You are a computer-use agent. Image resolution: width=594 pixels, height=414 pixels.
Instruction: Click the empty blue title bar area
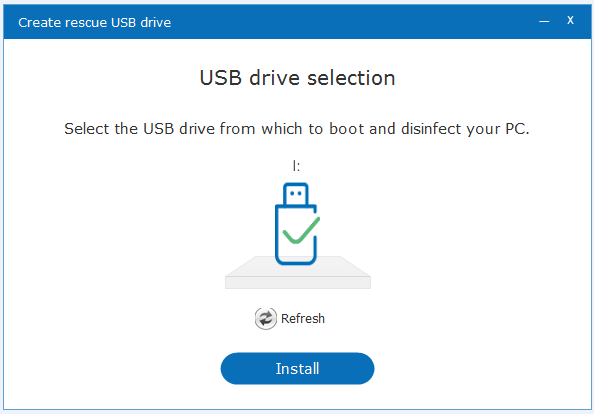(352, 22)
